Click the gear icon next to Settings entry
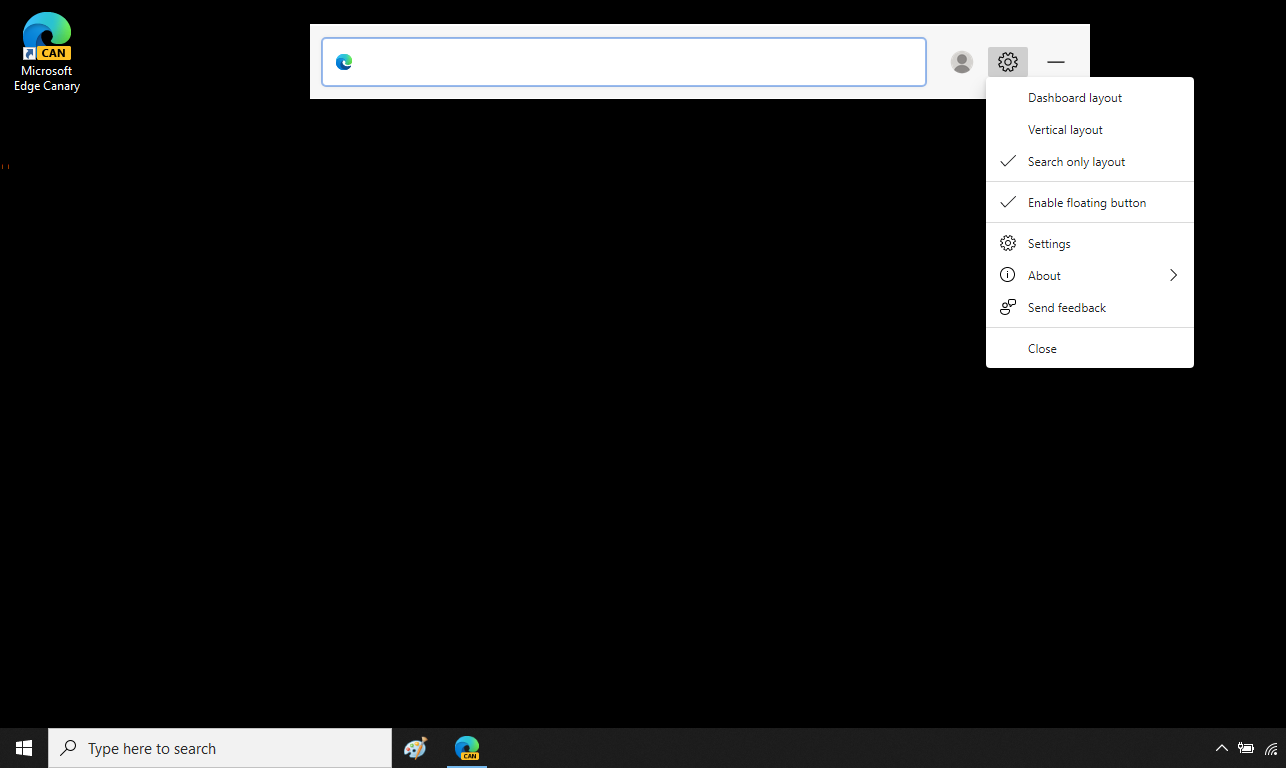 1007,242
